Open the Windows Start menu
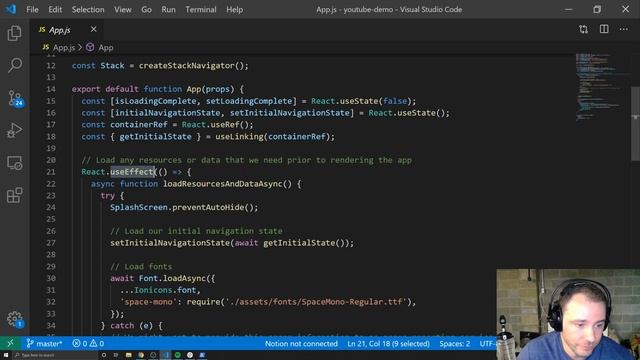The width and height of the screenshot is (640, 360). point(6,355)
